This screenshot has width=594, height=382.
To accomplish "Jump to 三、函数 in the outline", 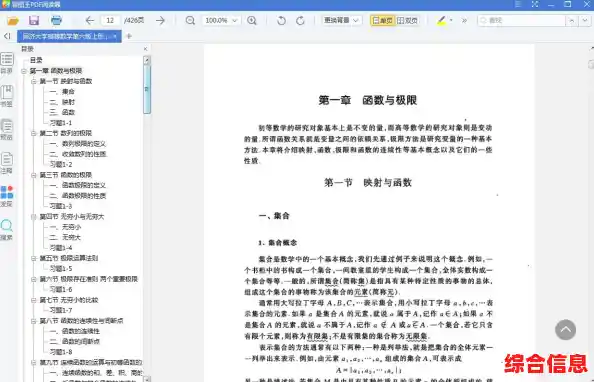I will [62, 112].
